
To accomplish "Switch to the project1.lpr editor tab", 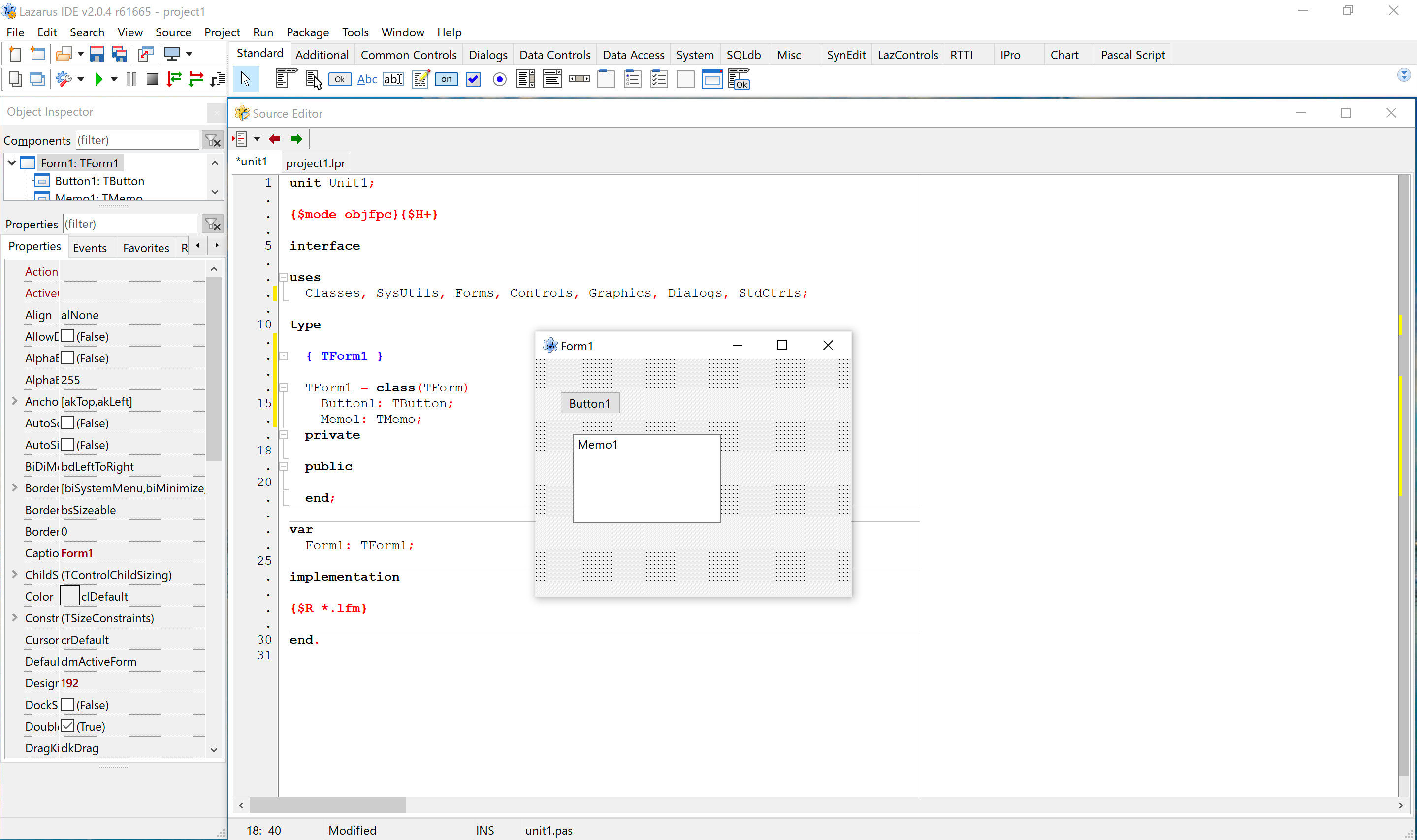I will (x=315, y=163).
